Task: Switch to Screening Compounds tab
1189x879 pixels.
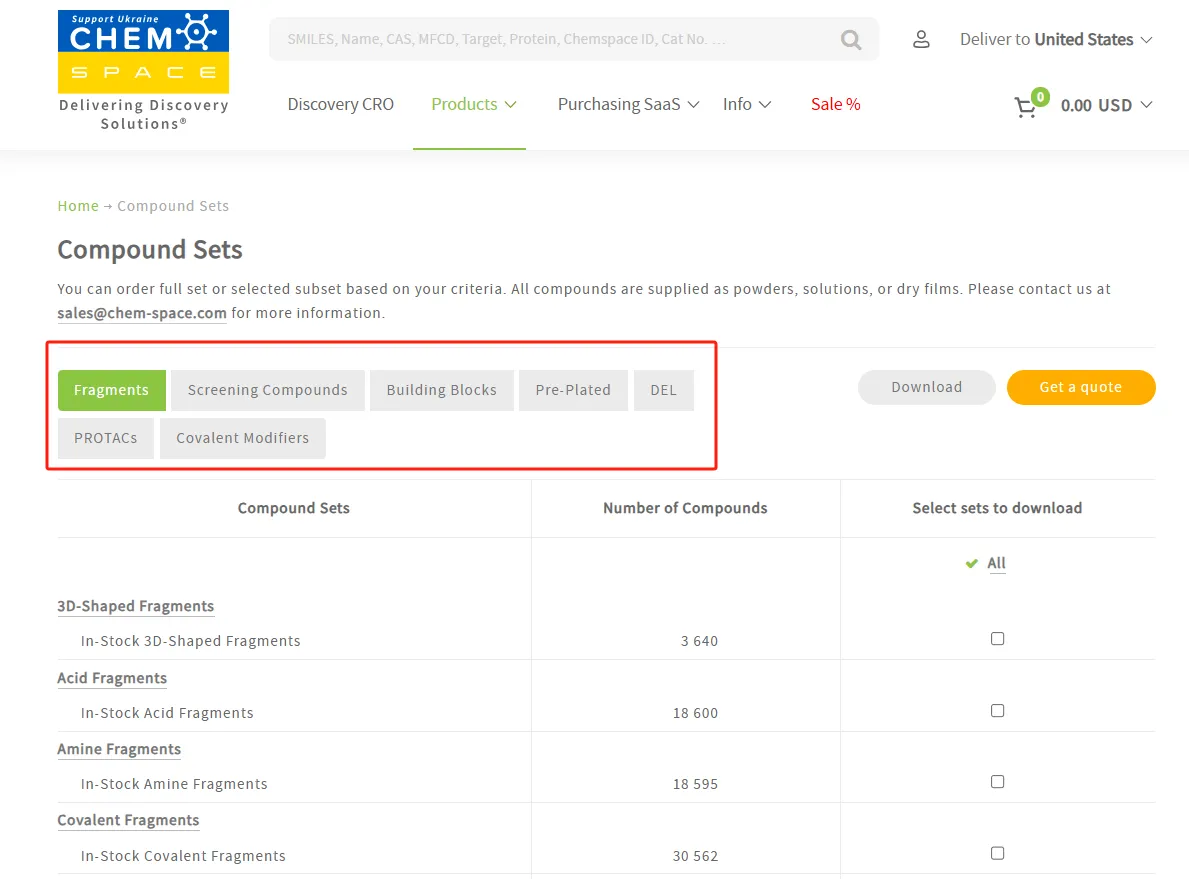Action: coord(268,390)
